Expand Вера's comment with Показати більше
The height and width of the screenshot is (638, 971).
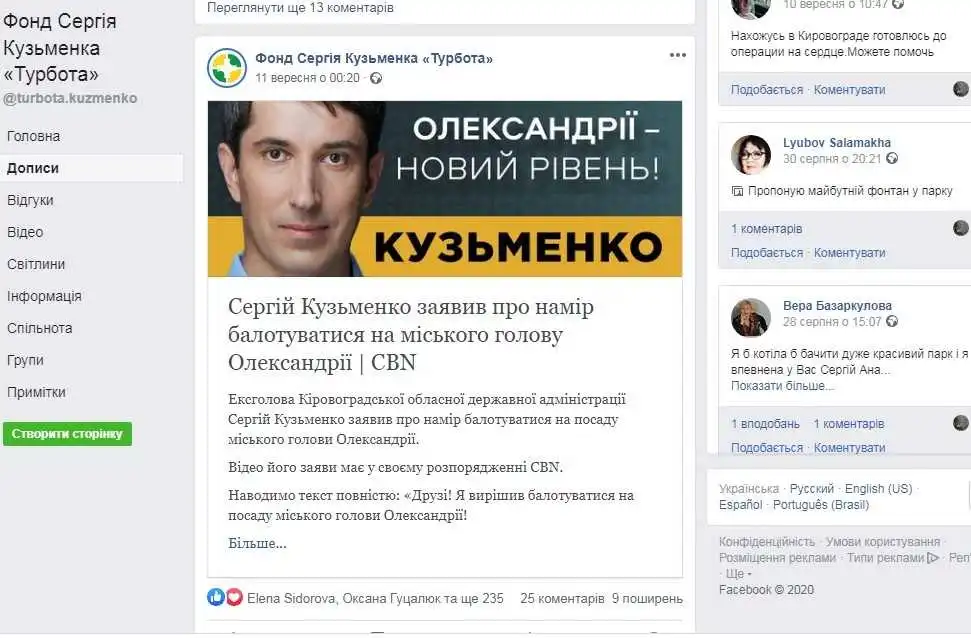click(x=782, y=386)
